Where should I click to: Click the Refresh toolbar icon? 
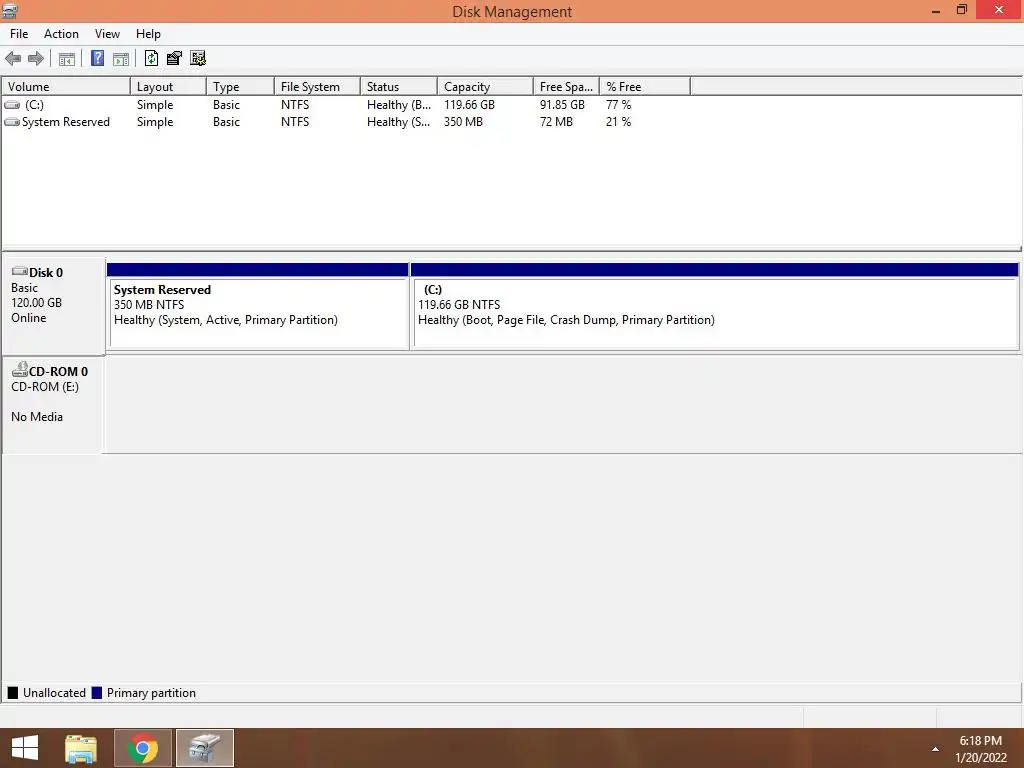coord(151,58)
